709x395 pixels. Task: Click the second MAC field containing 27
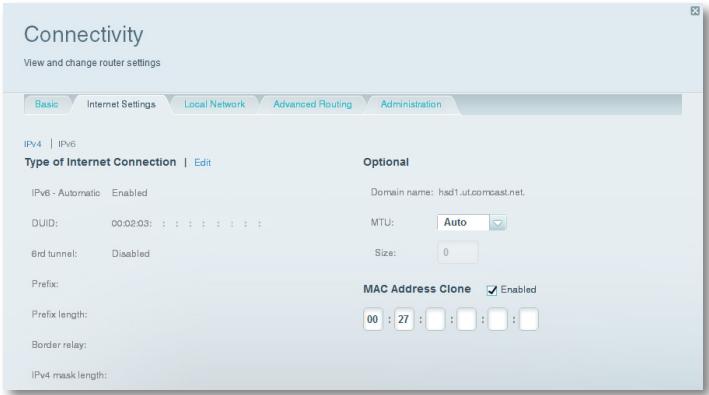404,320
